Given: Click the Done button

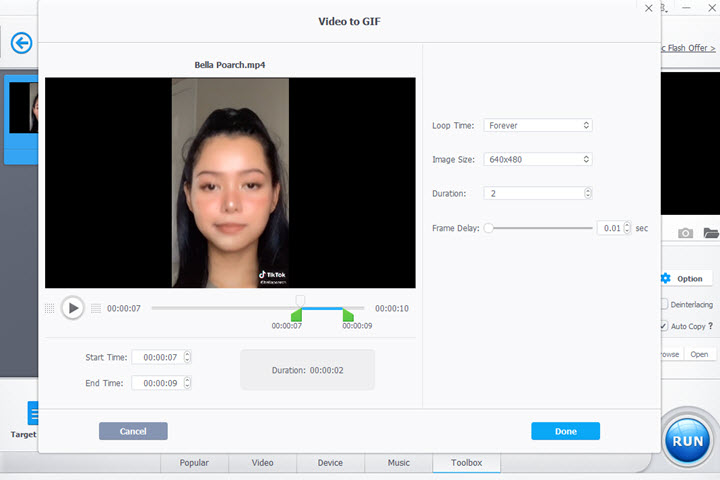Looking at the screenshot, I should tap(565, 431).
